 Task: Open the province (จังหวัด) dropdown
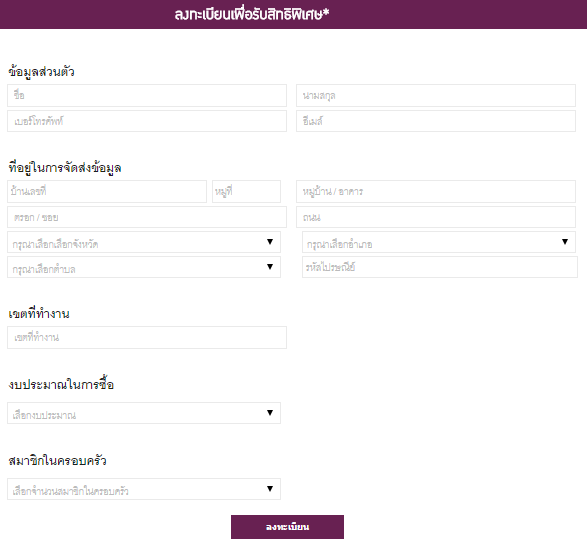point(144,242)
